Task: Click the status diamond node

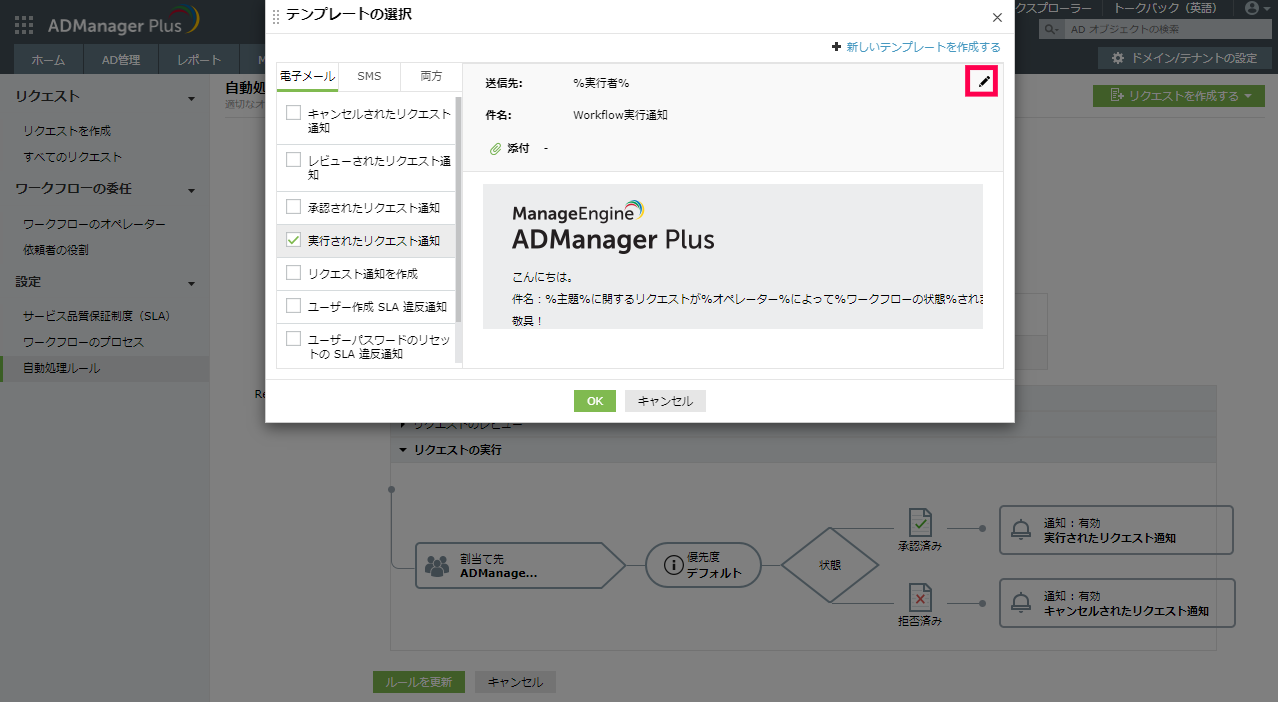Action: click(x=830, y=565)
